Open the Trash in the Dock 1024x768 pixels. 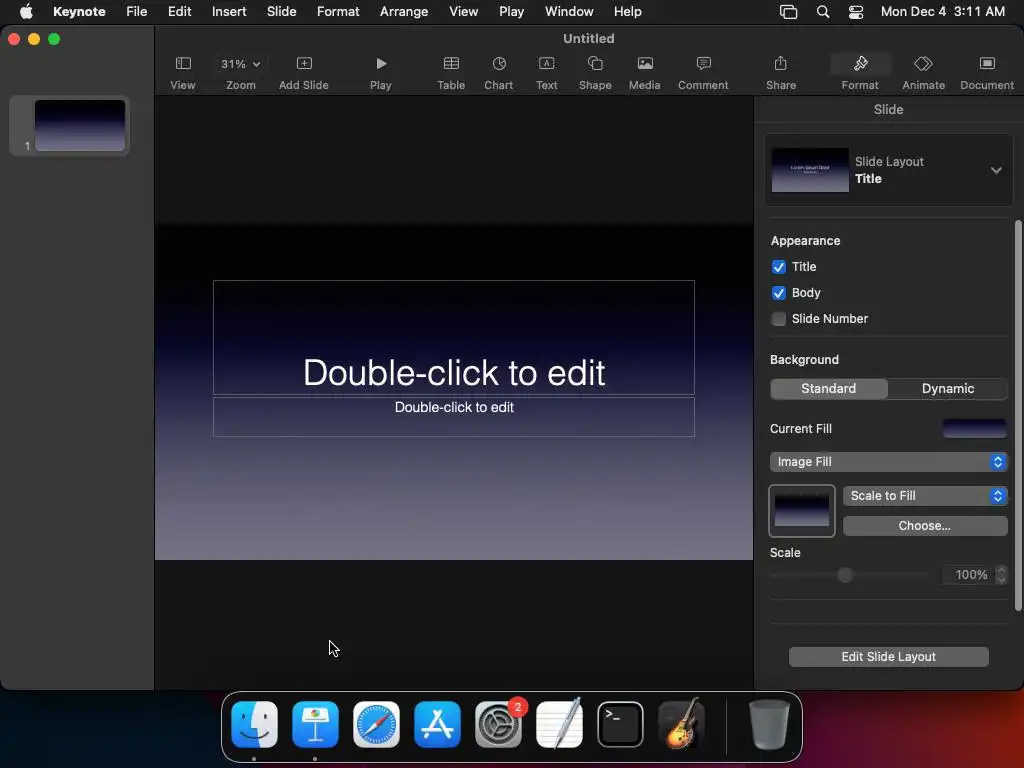[x=769, y=725]
